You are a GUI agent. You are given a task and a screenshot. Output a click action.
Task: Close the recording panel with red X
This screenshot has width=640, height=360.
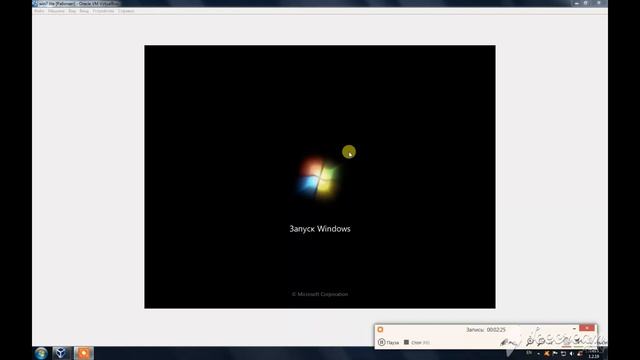pos(587,328)
